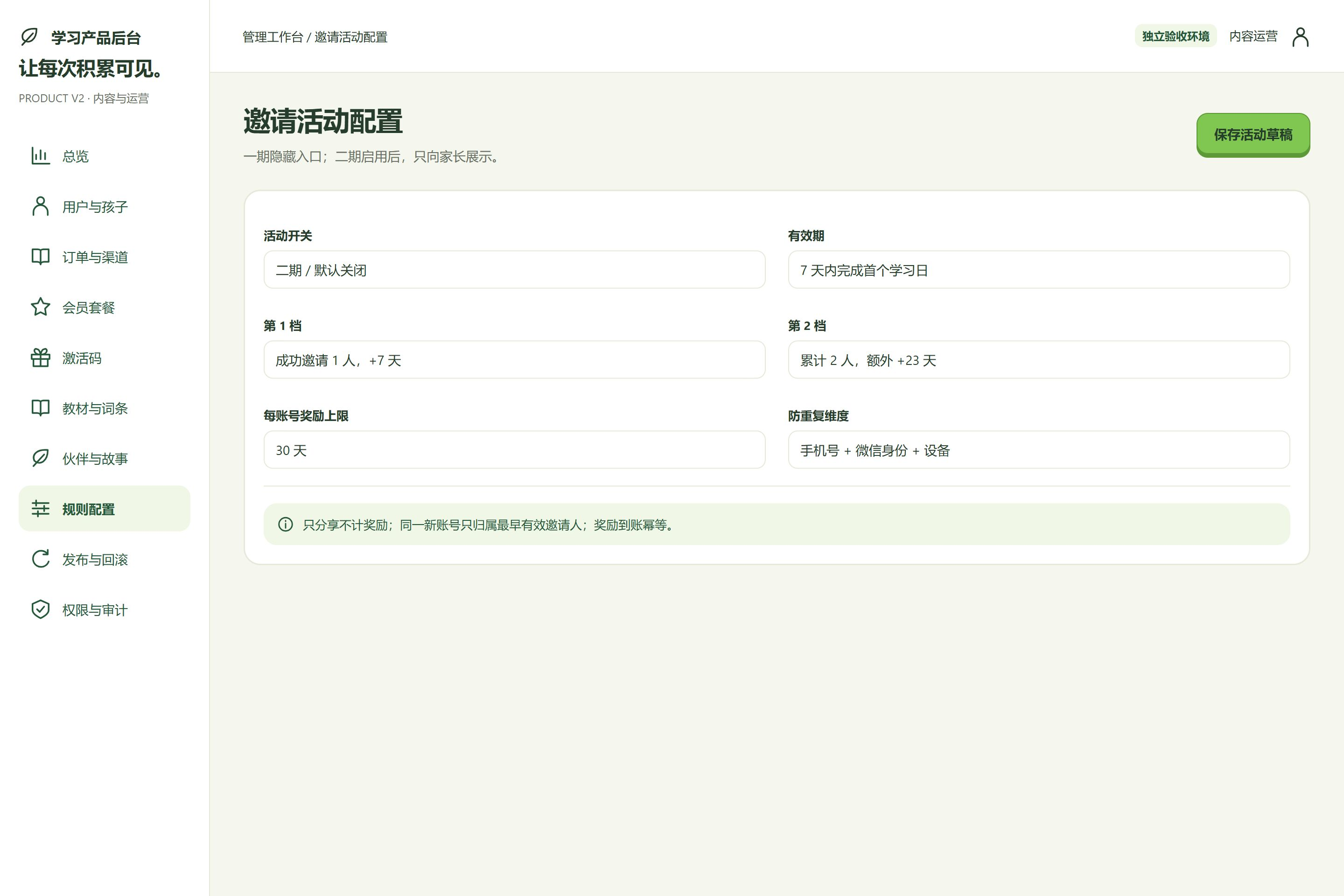
Task: Click the leaf icon for 伙伴与故事
Action: pyautogui.click(x=41, y=458)
